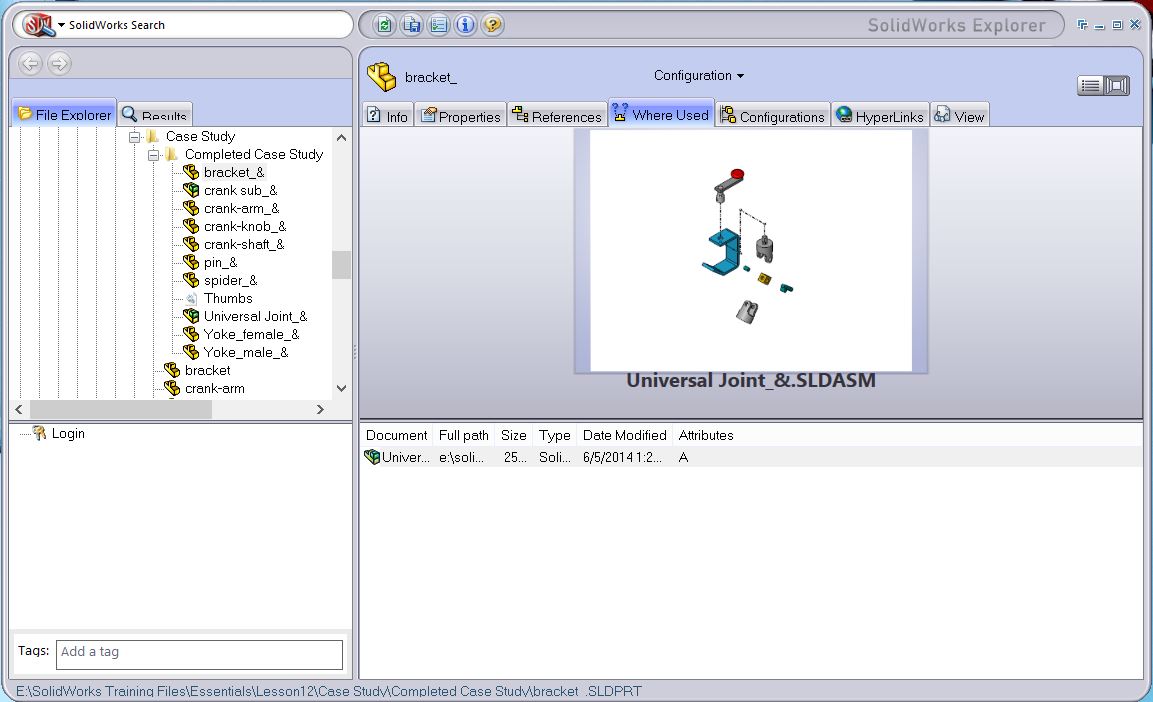Click the bracket_& part icon in tree
Viewport: 1153px width, 702px height.
click(191, 172)
